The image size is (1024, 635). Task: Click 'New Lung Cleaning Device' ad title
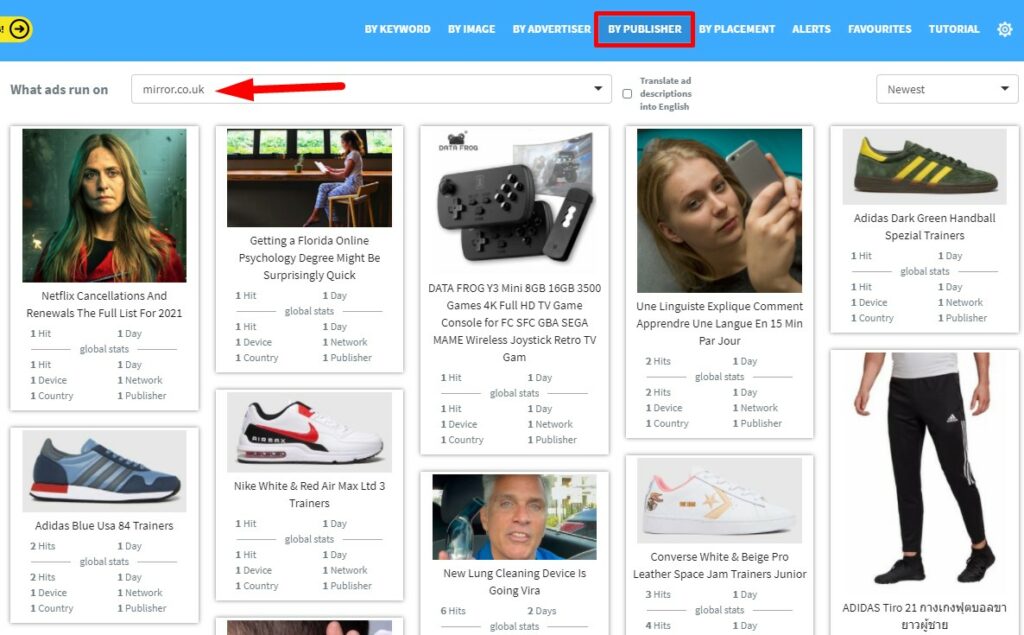(515, 582)
